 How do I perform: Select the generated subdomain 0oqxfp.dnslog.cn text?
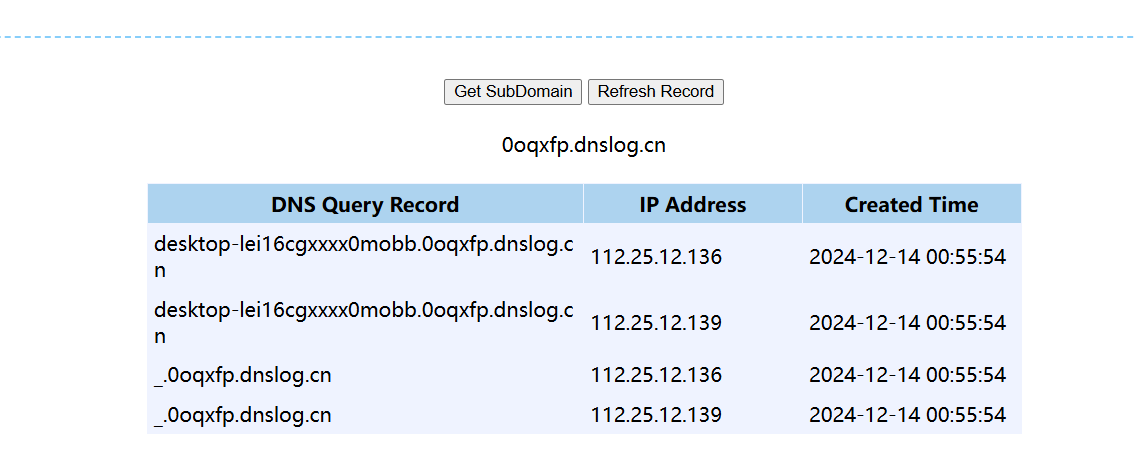point(583,145)
